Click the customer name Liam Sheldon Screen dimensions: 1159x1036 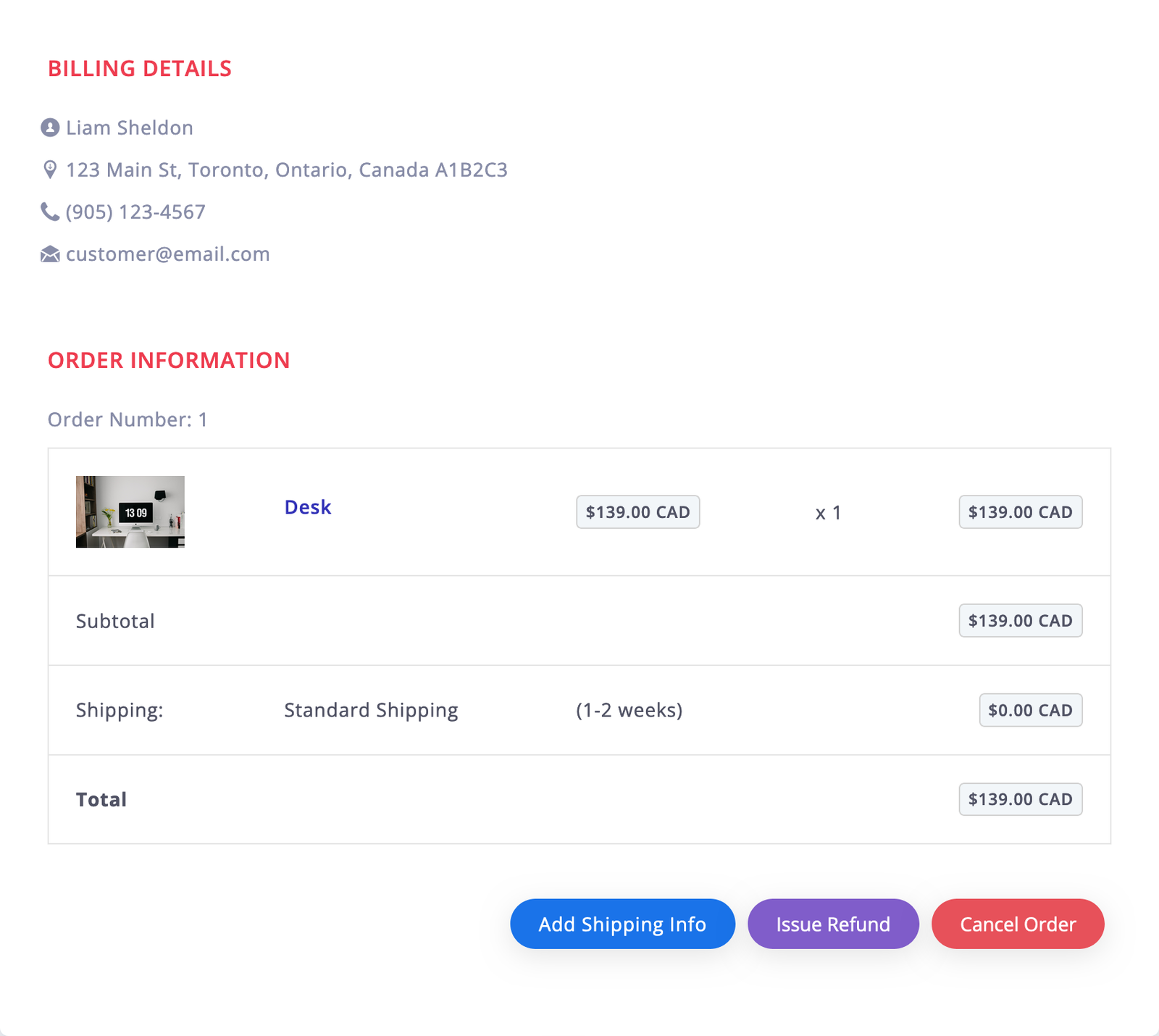[129, 128]
